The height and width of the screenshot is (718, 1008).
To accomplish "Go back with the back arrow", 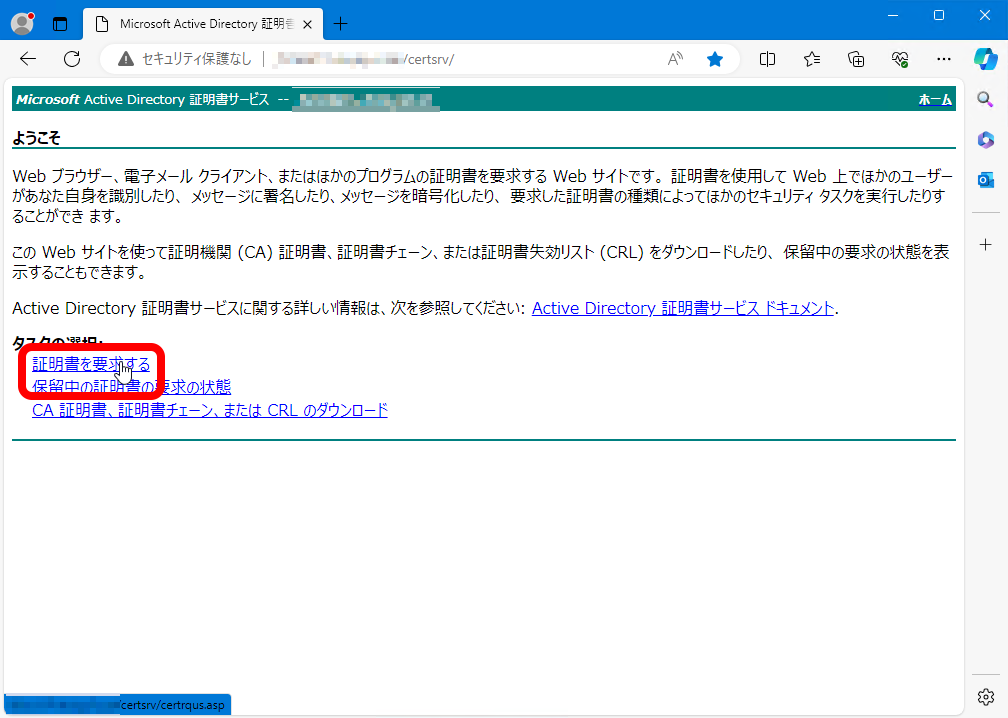I will pos(28,59).
